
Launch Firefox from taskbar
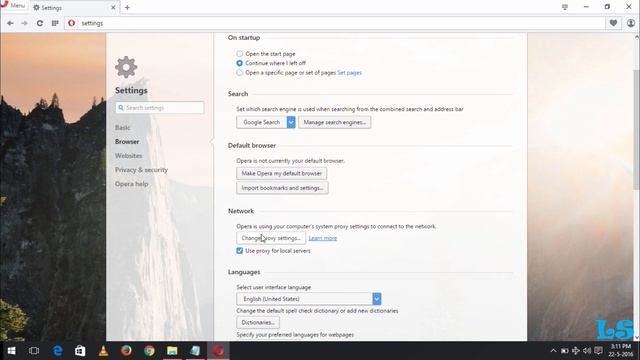pyautogui.click(x=126, y=351)
